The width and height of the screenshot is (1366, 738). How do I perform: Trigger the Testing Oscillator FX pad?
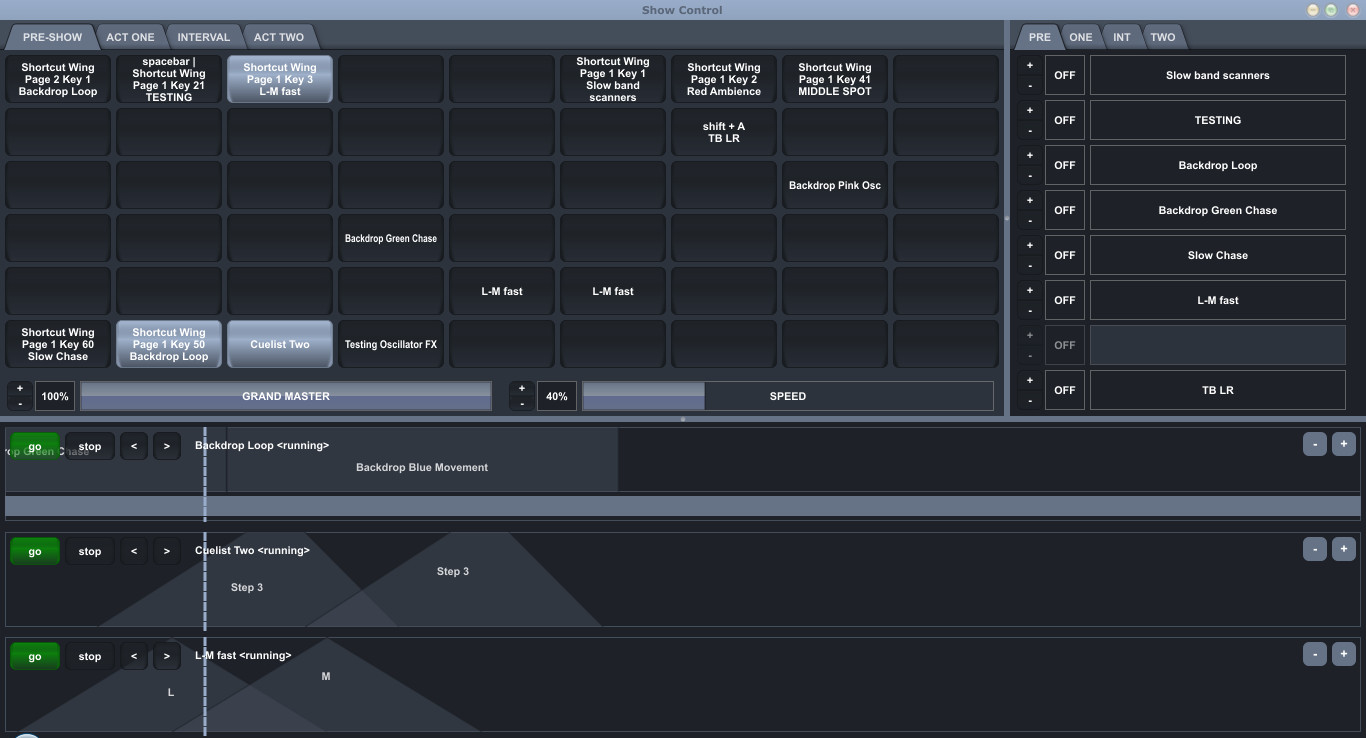tap(391, 344)
